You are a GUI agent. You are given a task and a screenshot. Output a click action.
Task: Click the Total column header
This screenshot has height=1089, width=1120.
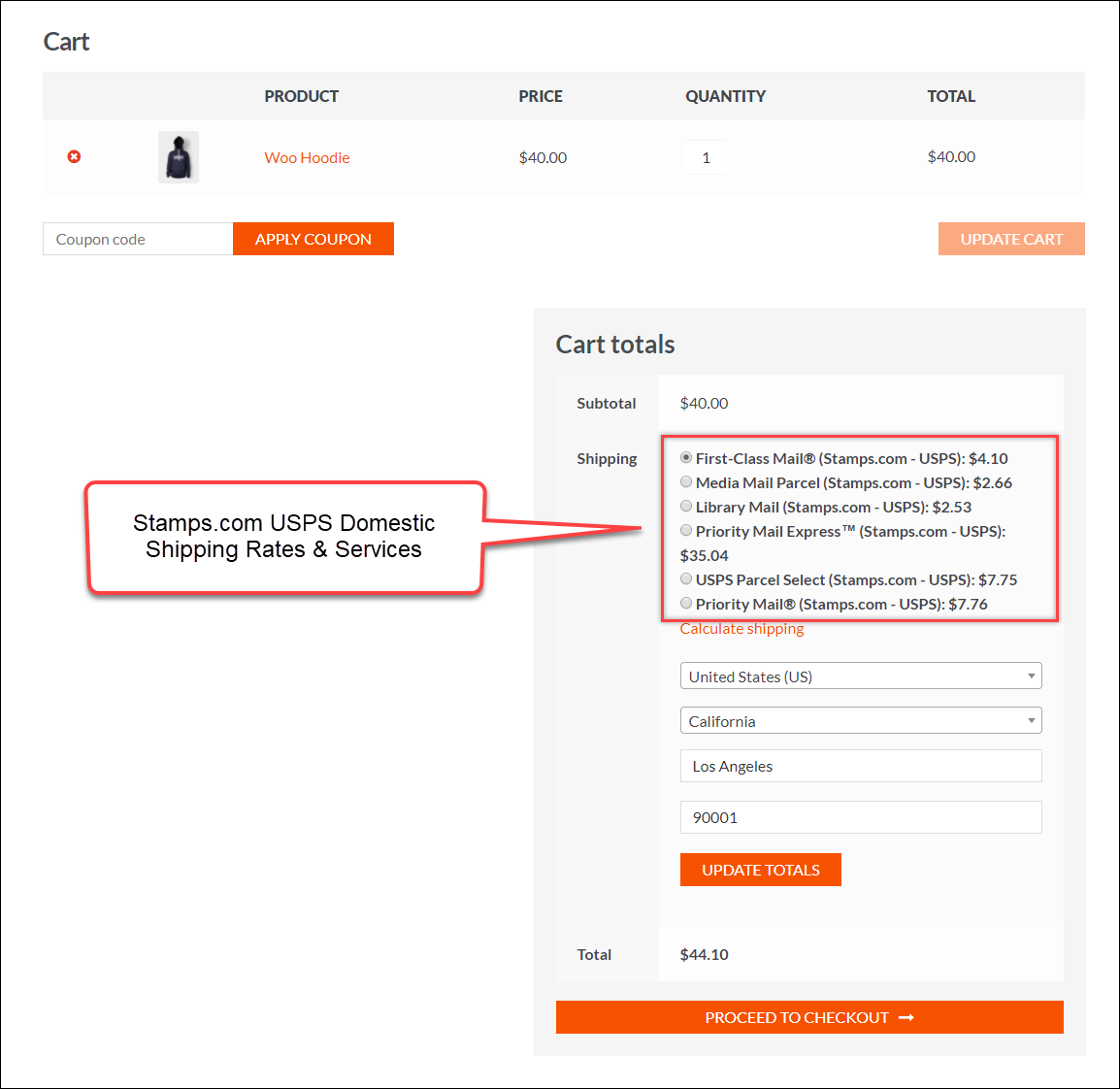tap(951, 96)
